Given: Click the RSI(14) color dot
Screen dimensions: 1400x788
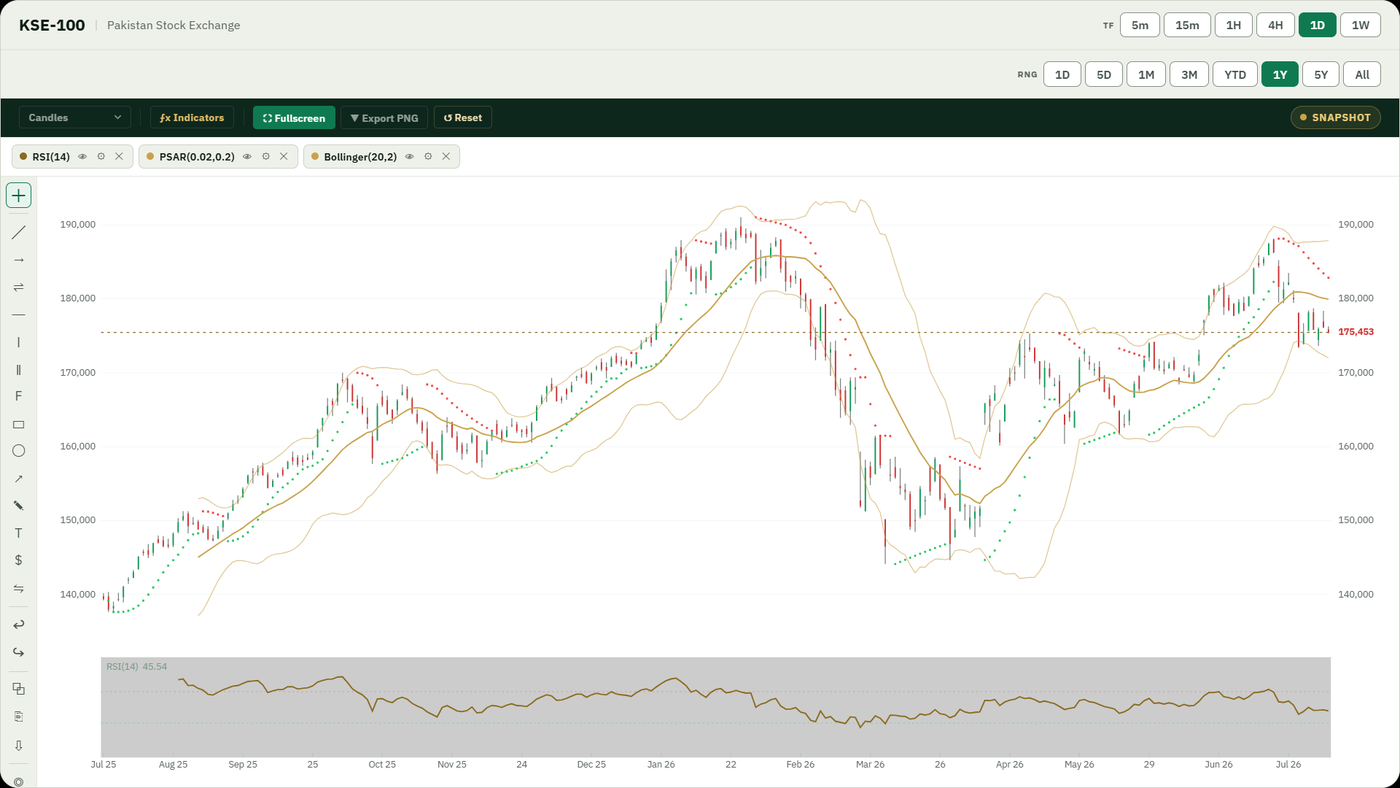Looking at the screenshot, I should pyautogui.click(x=24, y=156).
